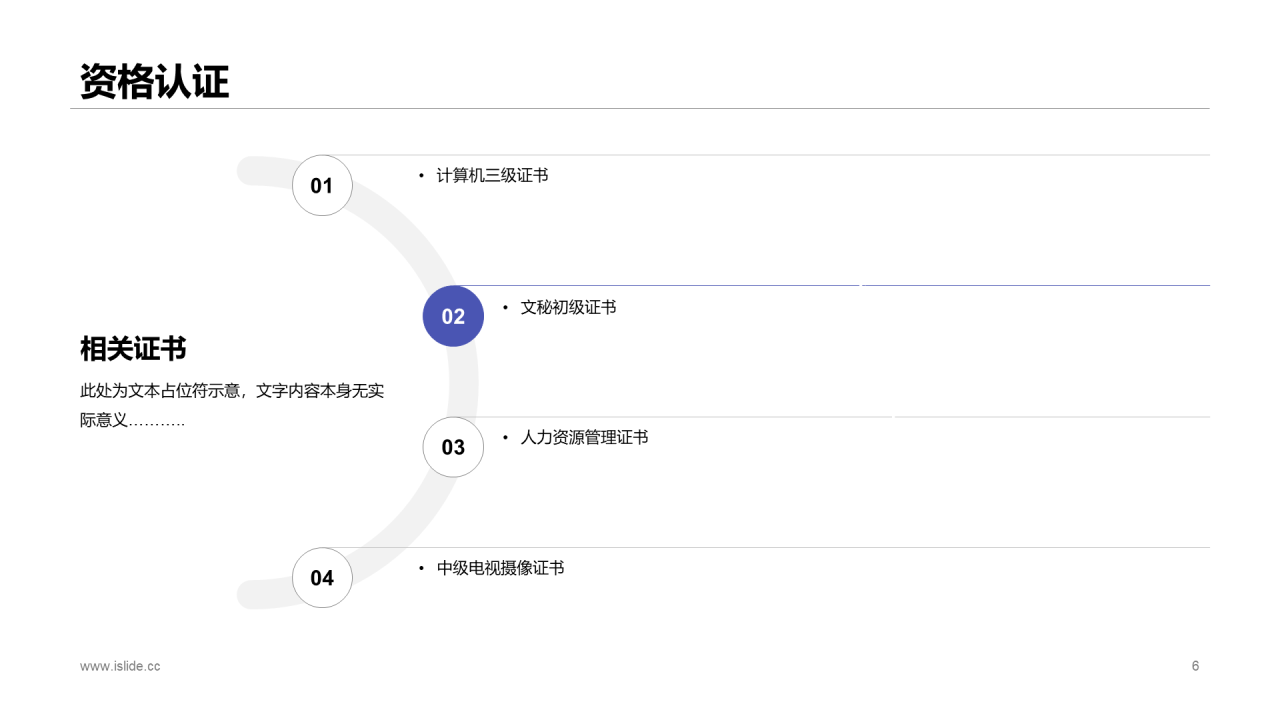Click the 01 numbered circle
Image resolution: width=1280 pixels, height=720 pixels.
coord(322,186)
